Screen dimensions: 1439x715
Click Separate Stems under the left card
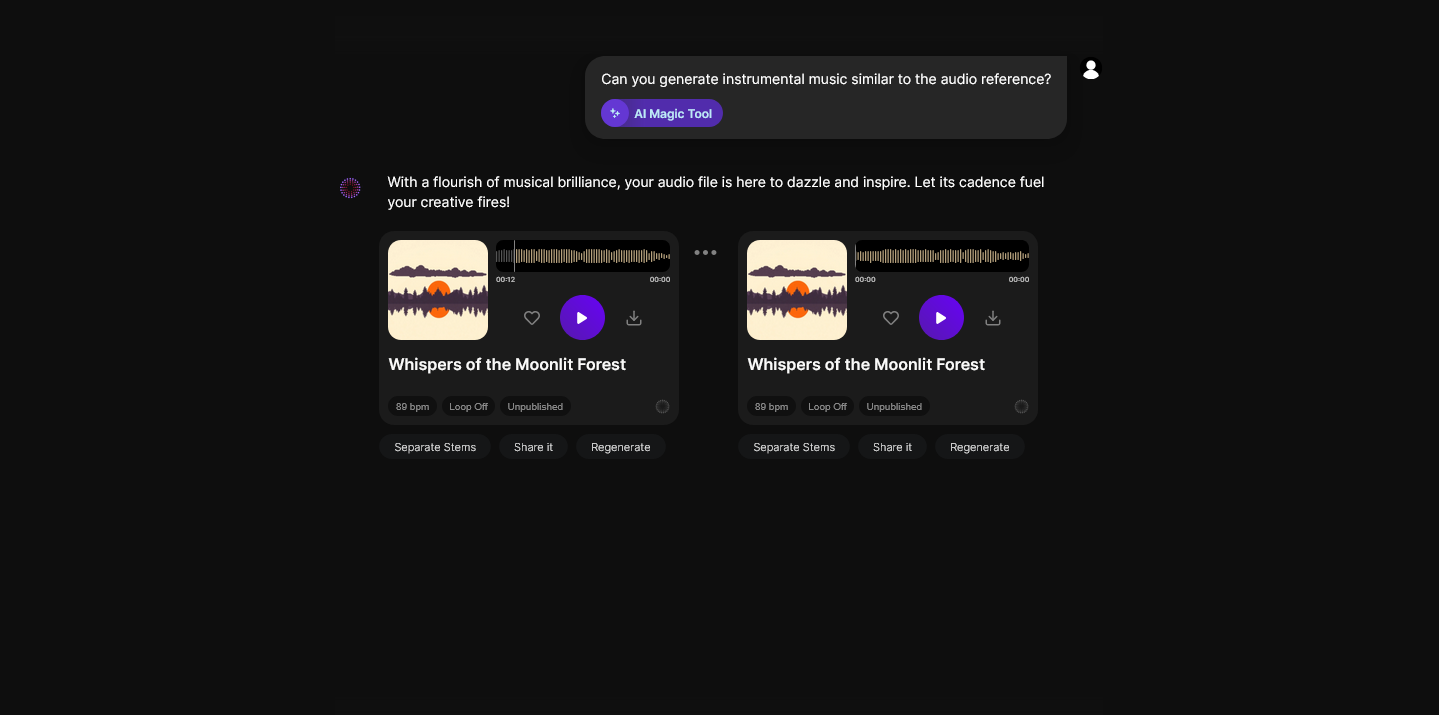coord(435,447)
